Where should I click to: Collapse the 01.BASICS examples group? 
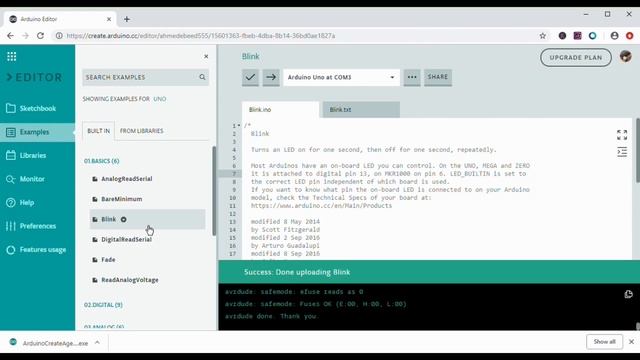point(102,161)
